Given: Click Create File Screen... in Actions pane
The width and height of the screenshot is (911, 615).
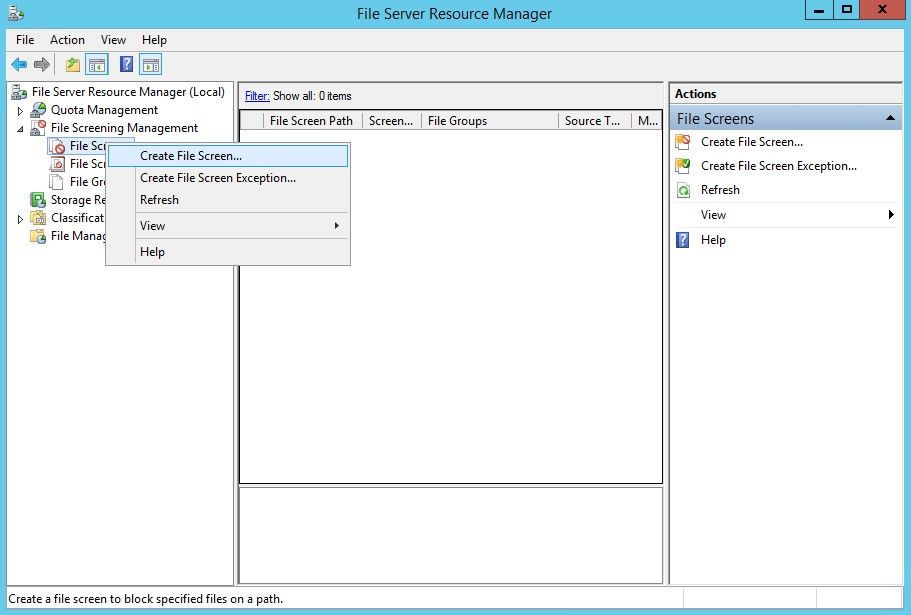Looking at the screenshot, I should pyautogui.click(x=752, y=142).
